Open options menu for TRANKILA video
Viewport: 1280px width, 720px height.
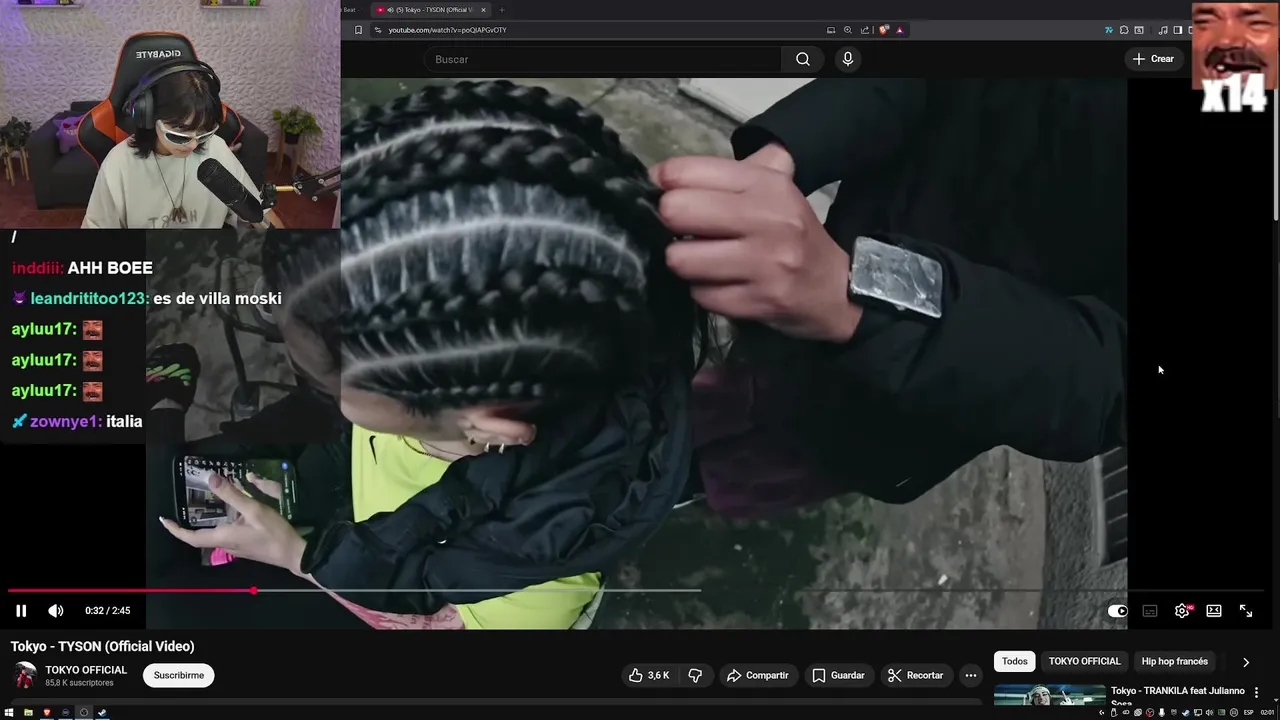[1256, 692]
